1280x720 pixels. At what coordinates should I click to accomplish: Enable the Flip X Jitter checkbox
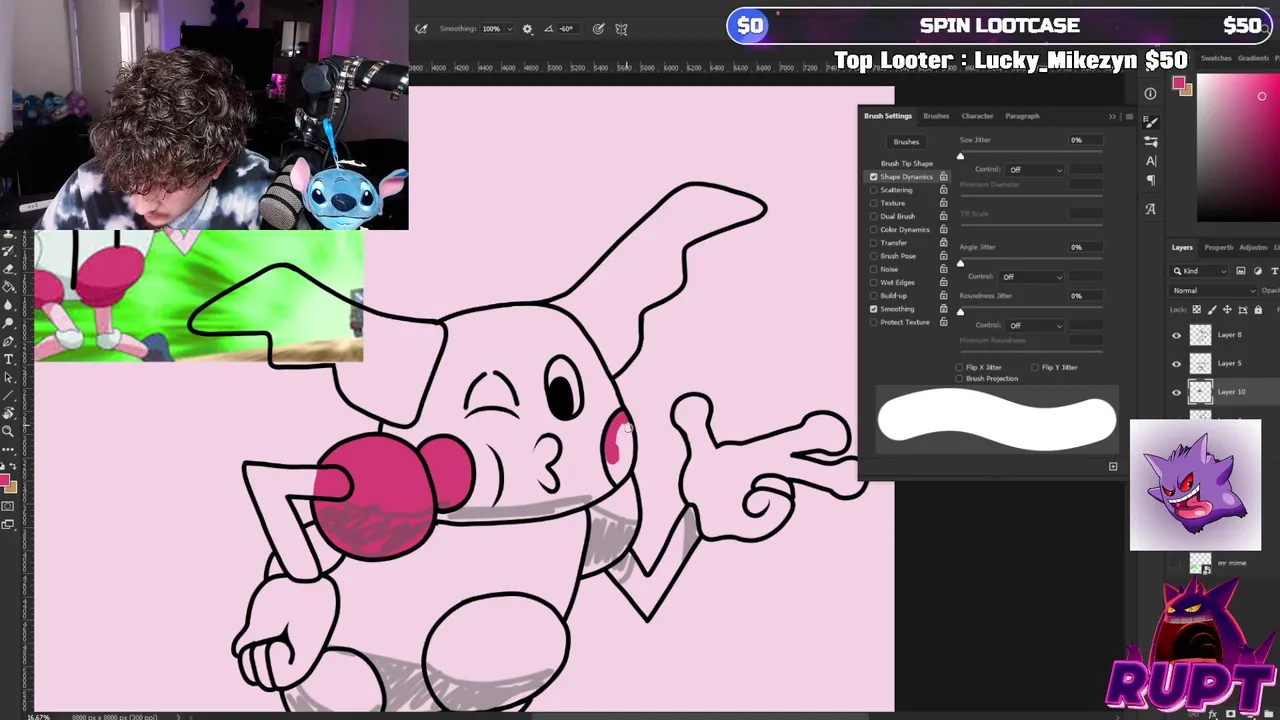[959, 367]
